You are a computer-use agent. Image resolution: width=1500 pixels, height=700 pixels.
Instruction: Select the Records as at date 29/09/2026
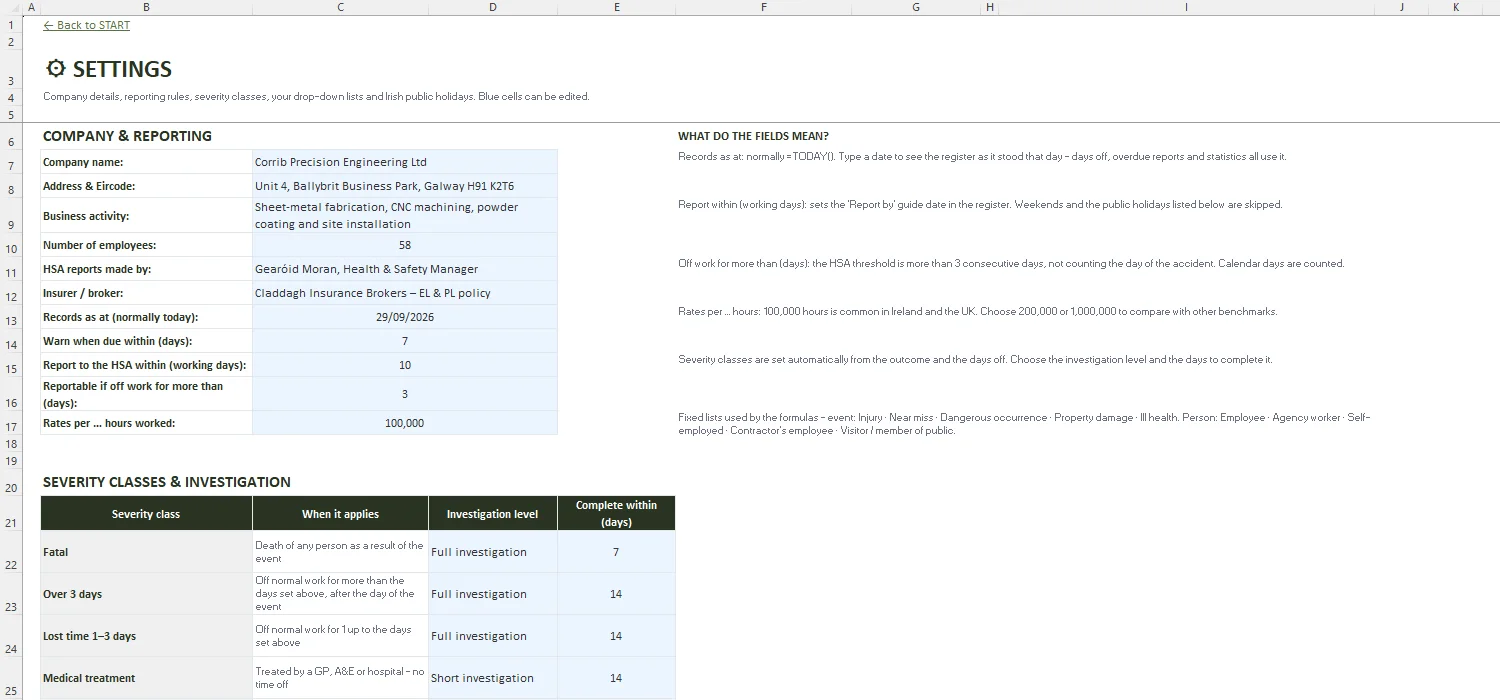[405, 317]
